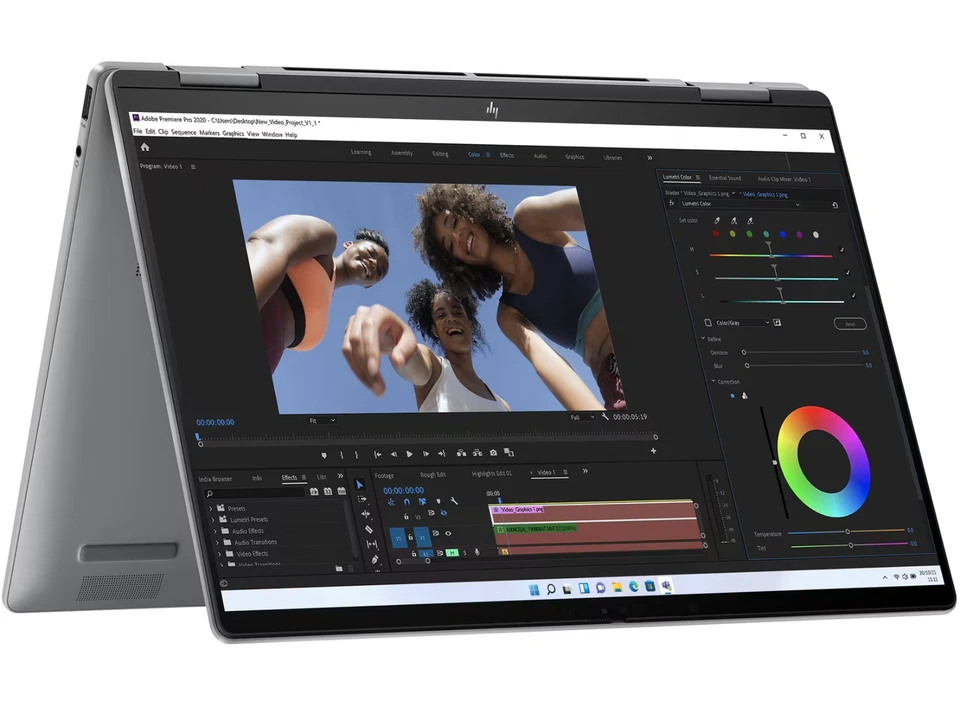
Task: Play the Program monitor video
Action: pos(410,454)
